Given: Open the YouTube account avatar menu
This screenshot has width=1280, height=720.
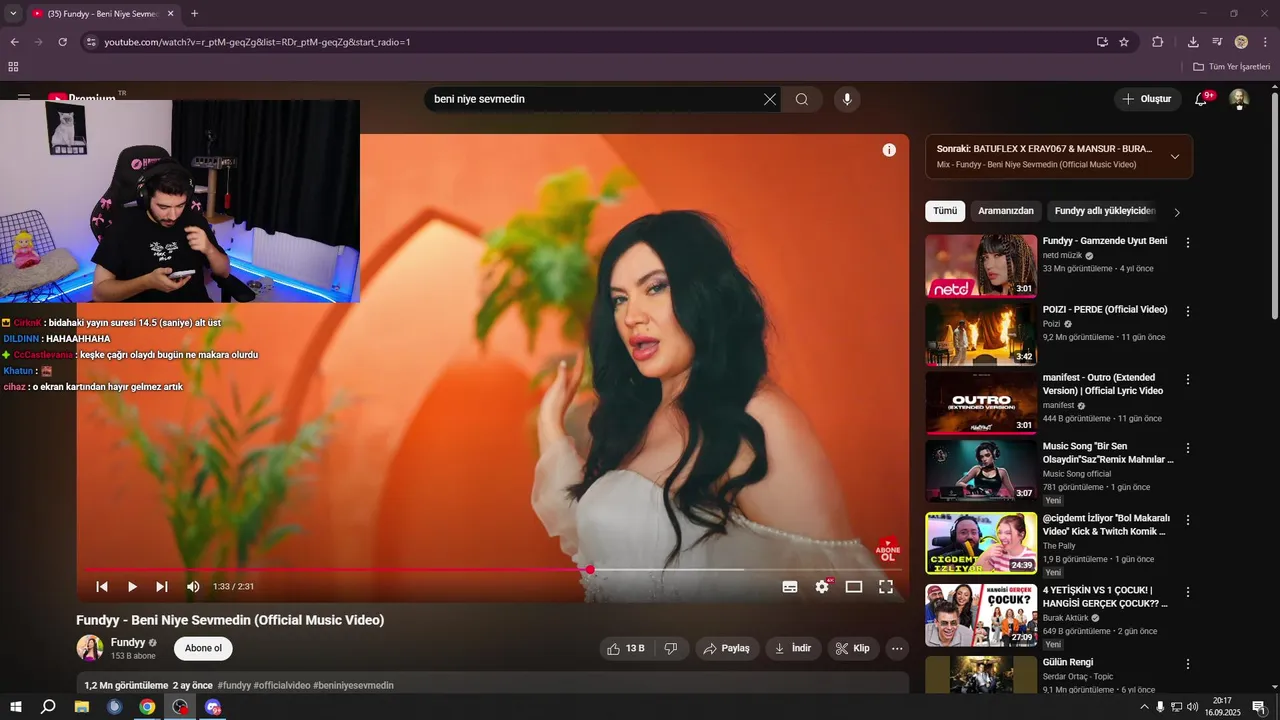Looking at the screenshot, I should pyautogui.click(x=1239, y=99).
